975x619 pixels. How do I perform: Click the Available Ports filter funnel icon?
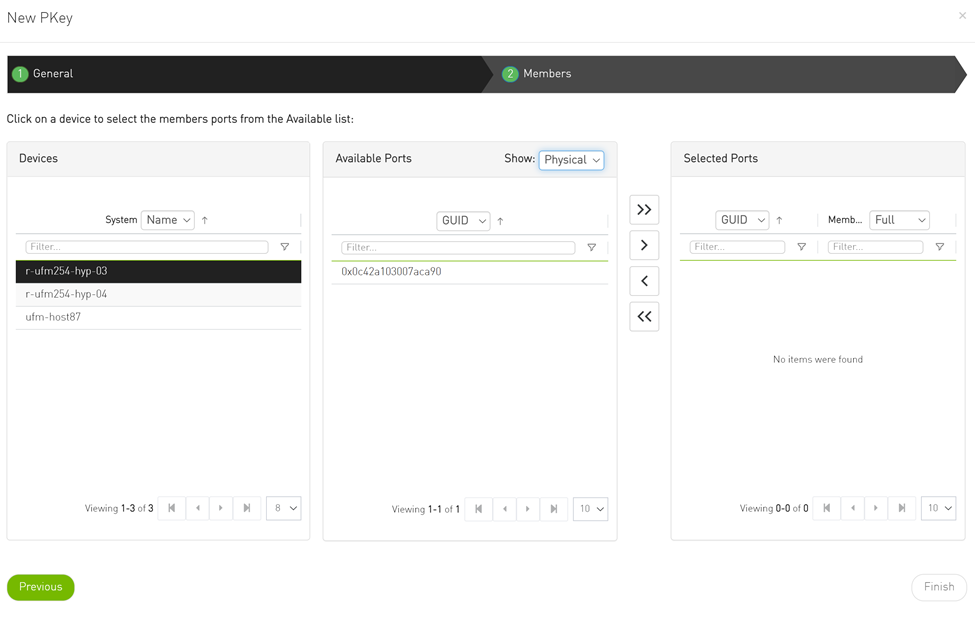click(591, 248)
